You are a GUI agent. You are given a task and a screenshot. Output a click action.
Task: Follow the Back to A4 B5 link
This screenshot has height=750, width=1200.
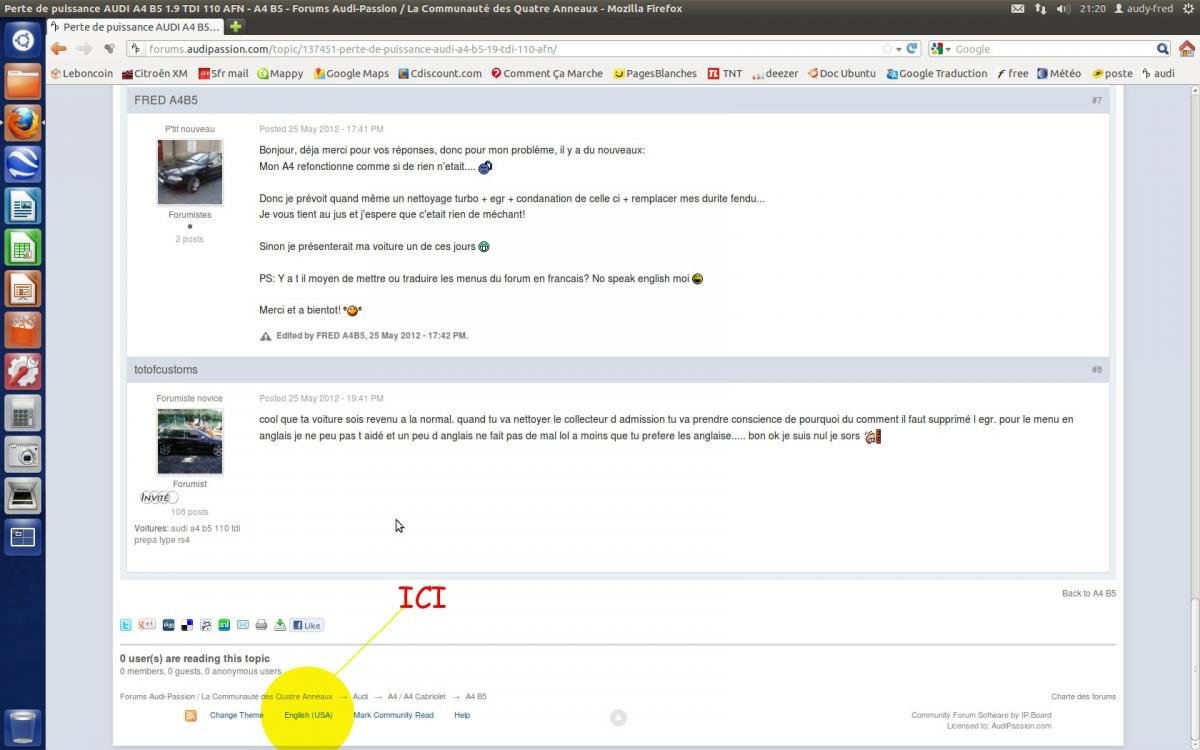tap(1088, 593)
